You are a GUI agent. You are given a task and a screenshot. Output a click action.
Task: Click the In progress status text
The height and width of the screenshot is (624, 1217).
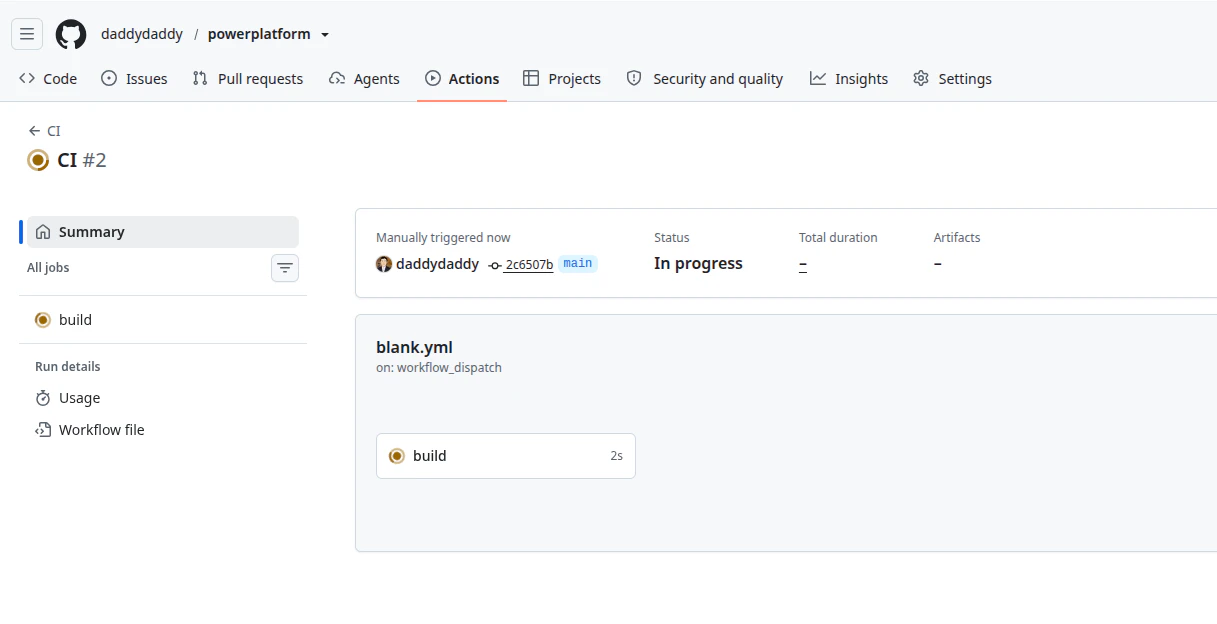[698, 264]
